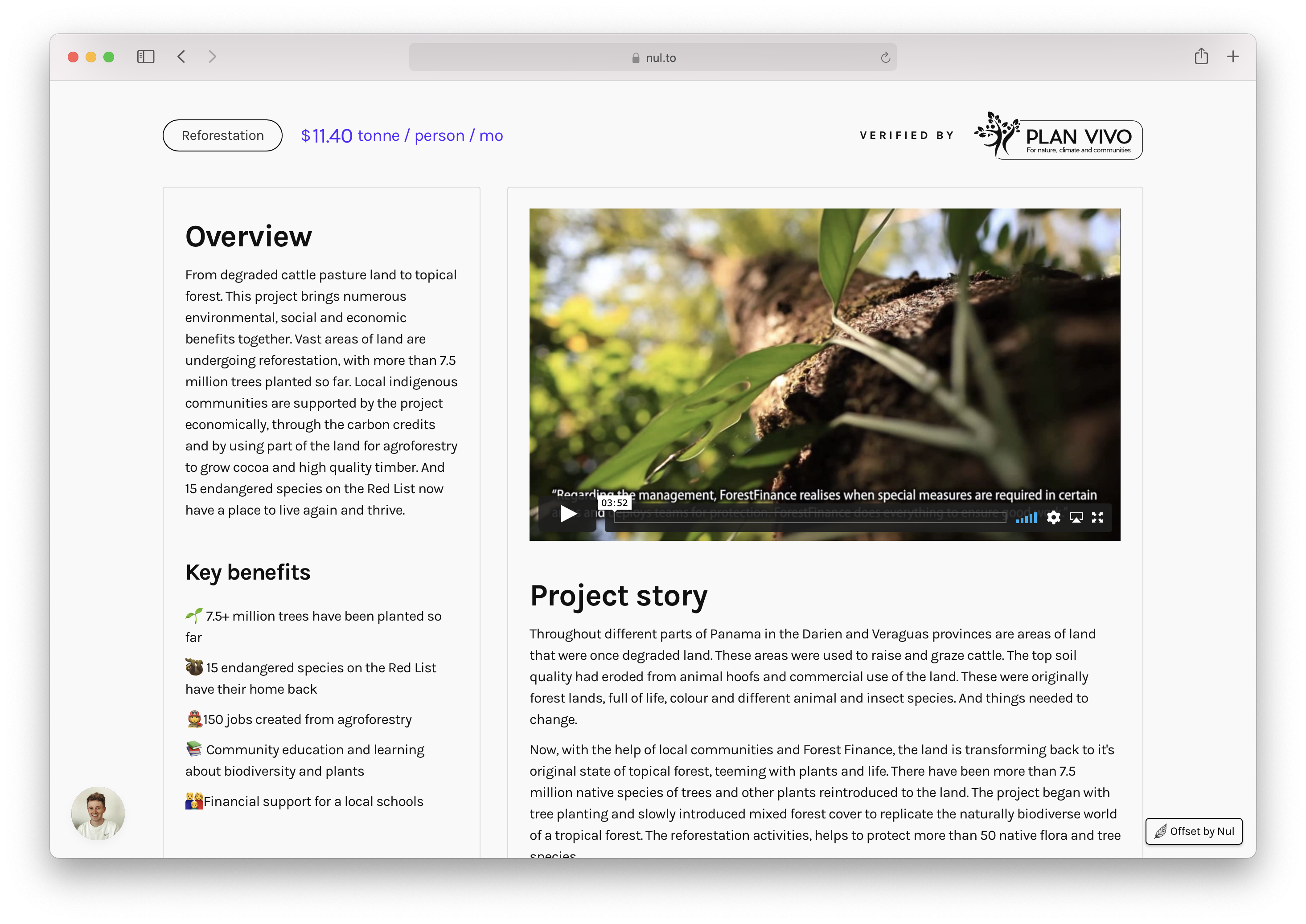This screenshot has height=924, width=1306.
Task: Adjust the video volume bars
Action: [1027, 518]
